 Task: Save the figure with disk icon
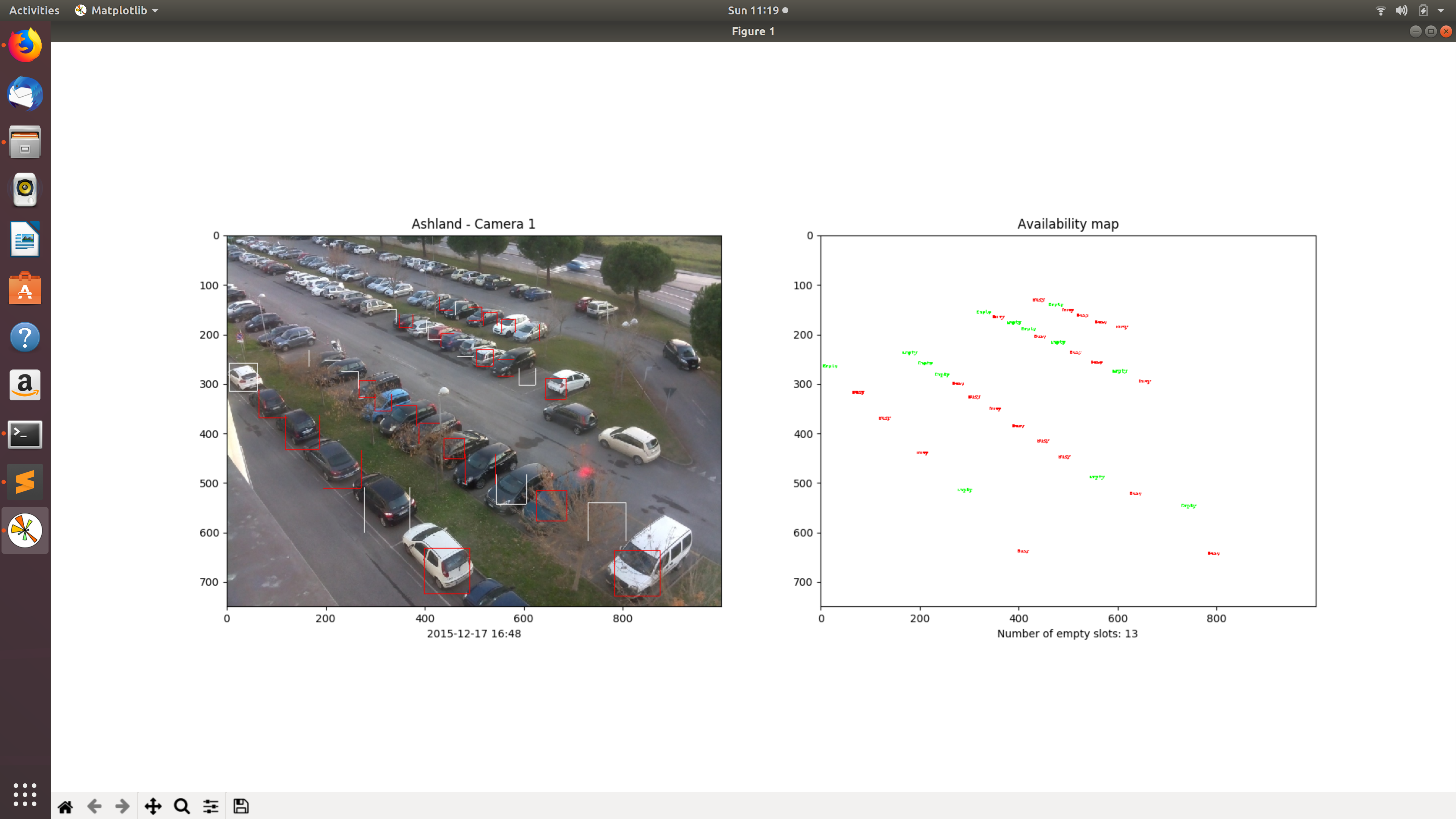point(241,806)
